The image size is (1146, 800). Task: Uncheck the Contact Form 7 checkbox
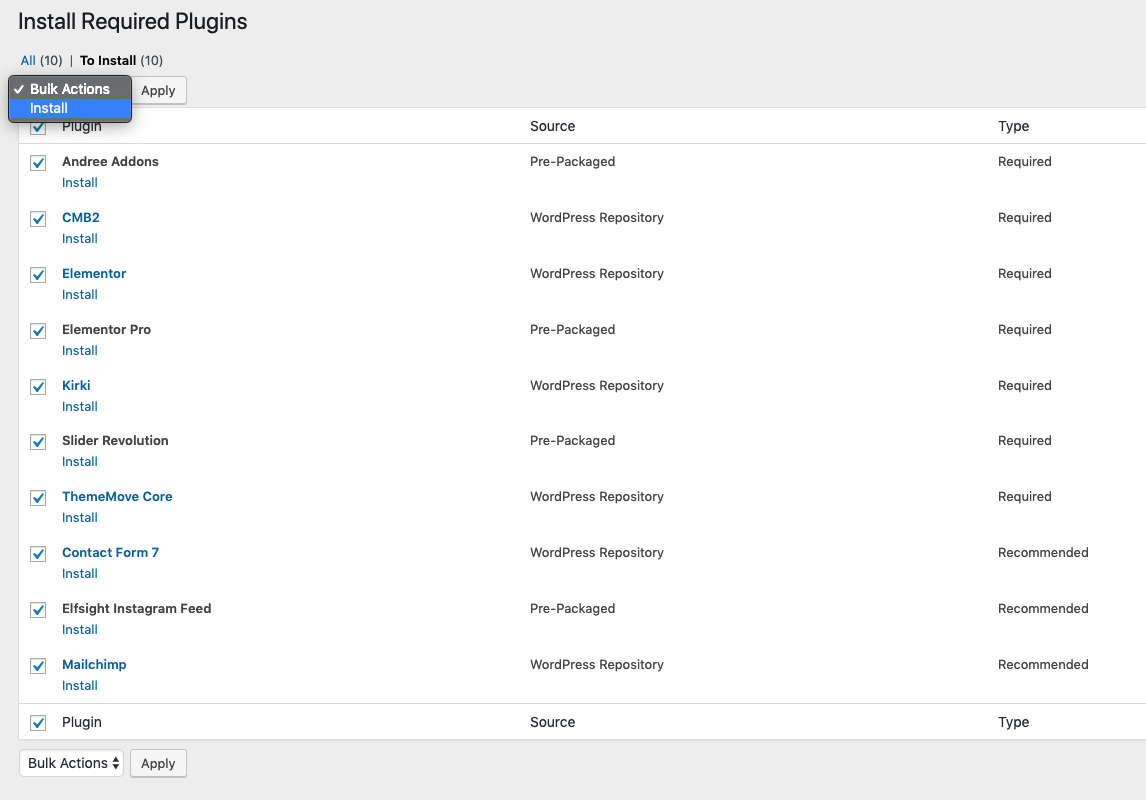pyautogui.click(x=37, y=554)
